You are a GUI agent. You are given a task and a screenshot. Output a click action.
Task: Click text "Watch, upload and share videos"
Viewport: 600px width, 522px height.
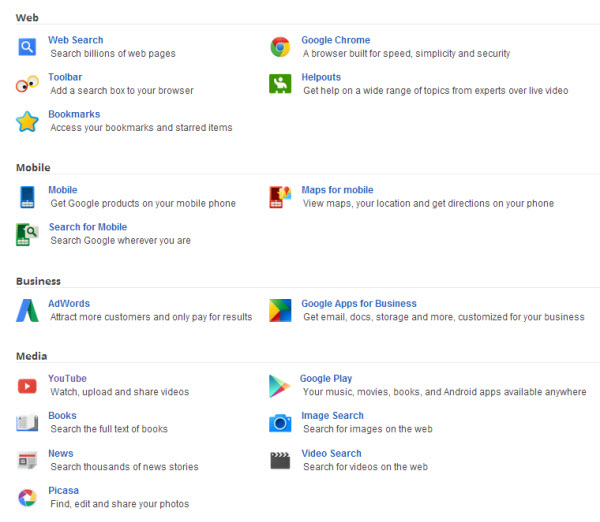(120, 392)
